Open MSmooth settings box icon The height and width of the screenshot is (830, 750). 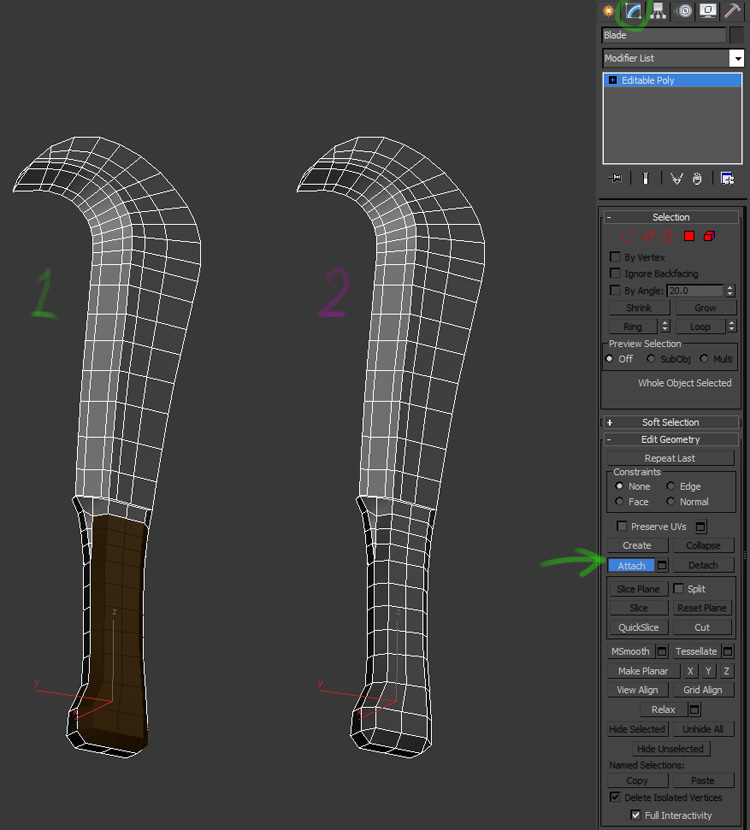tap(662, 652)
